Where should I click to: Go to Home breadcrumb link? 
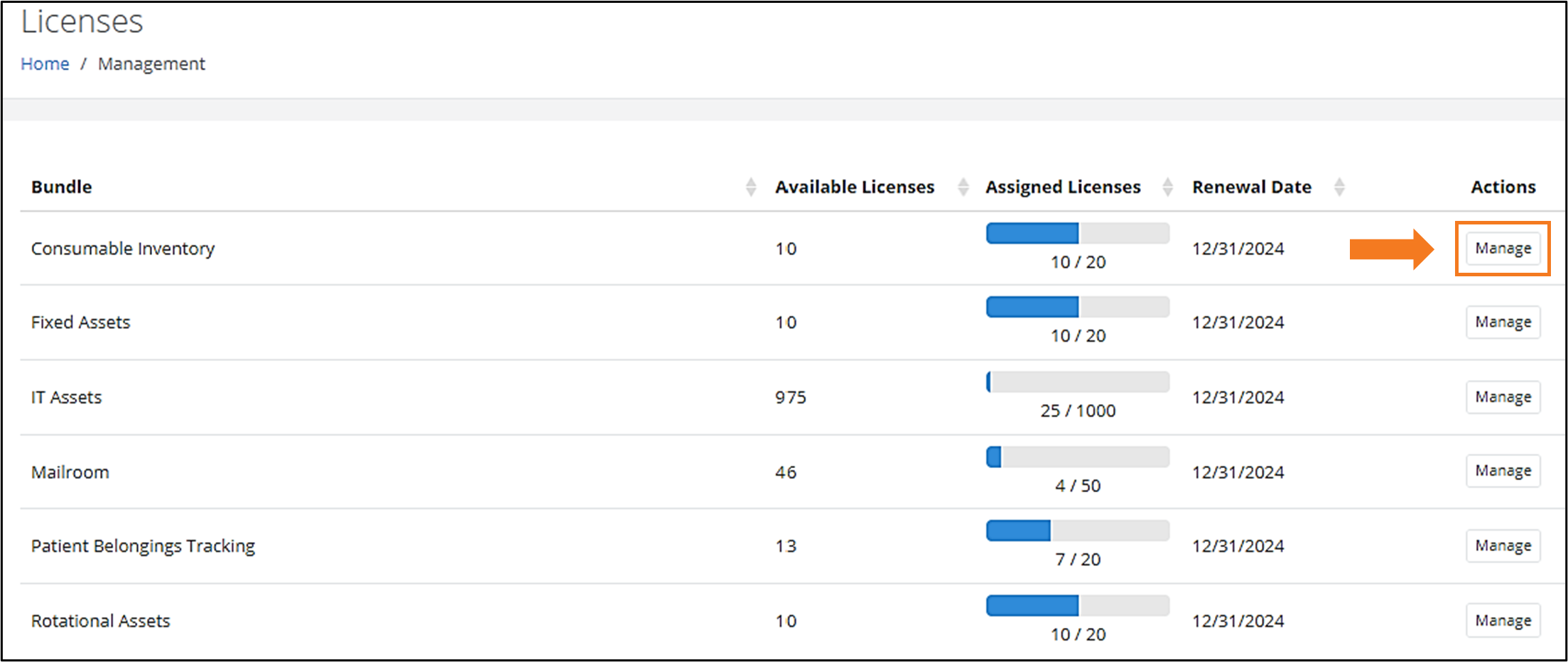point(45,64)
